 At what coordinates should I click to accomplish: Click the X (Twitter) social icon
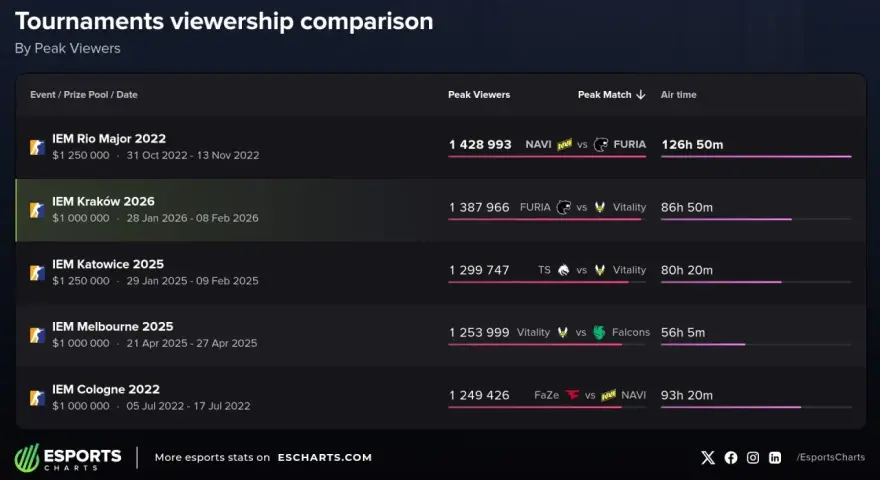(x=708, y=458)
